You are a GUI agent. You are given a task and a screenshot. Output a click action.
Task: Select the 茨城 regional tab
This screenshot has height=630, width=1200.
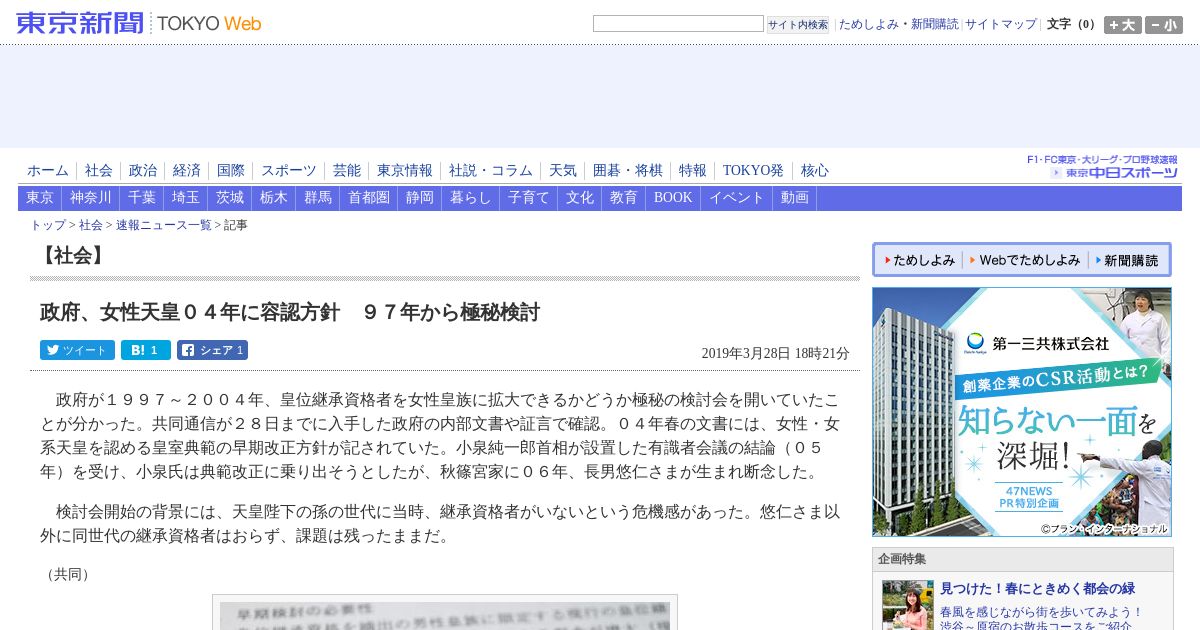click(x=230, y=198)
